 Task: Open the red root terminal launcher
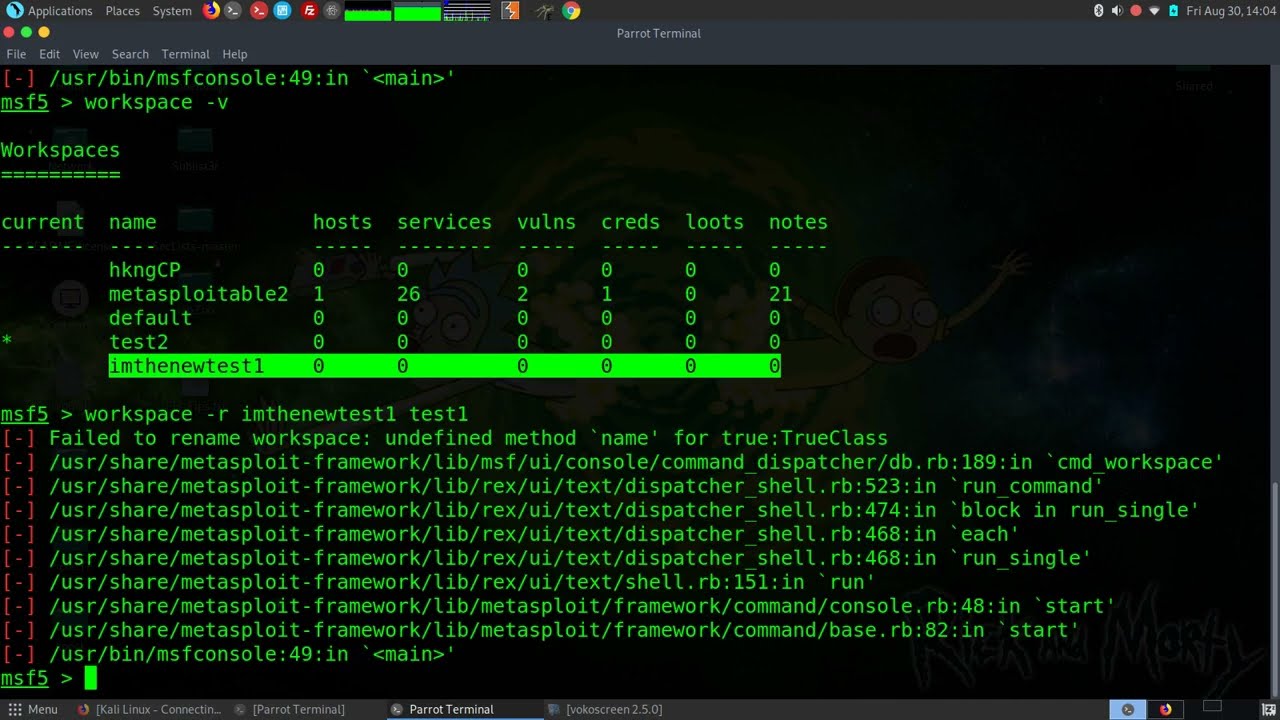click(259, 11)
